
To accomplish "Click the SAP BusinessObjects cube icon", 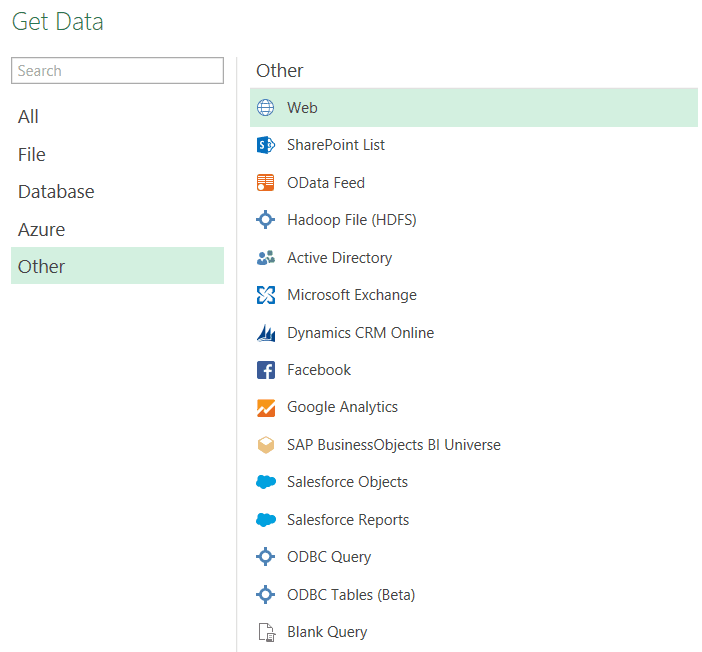I will [265, 445].
